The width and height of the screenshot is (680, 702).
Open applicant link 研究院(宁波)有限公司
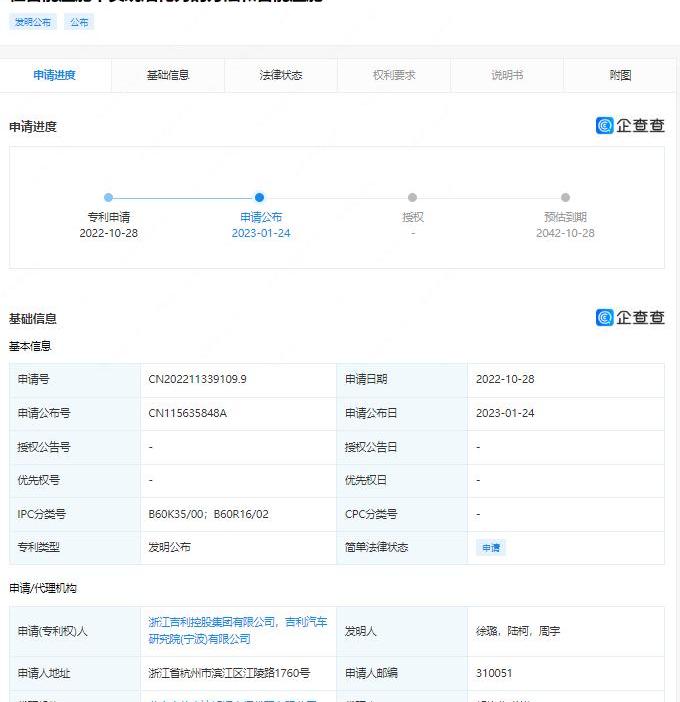click(x=199, y=639)
